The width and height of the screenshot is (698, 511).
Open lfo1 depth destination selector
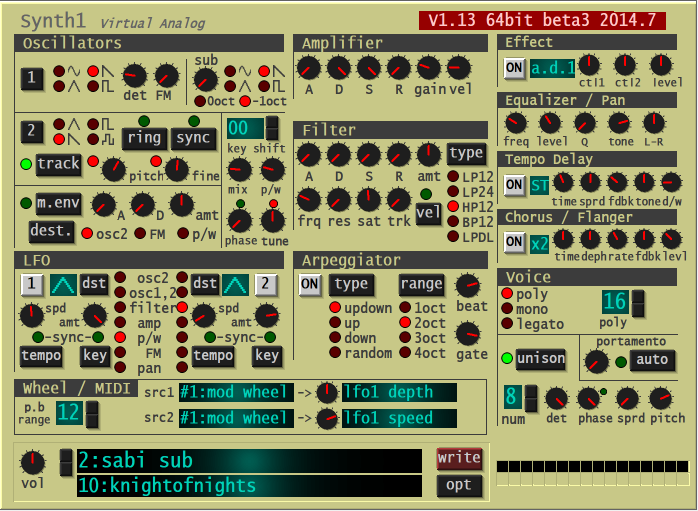click(x=399, y=392)
